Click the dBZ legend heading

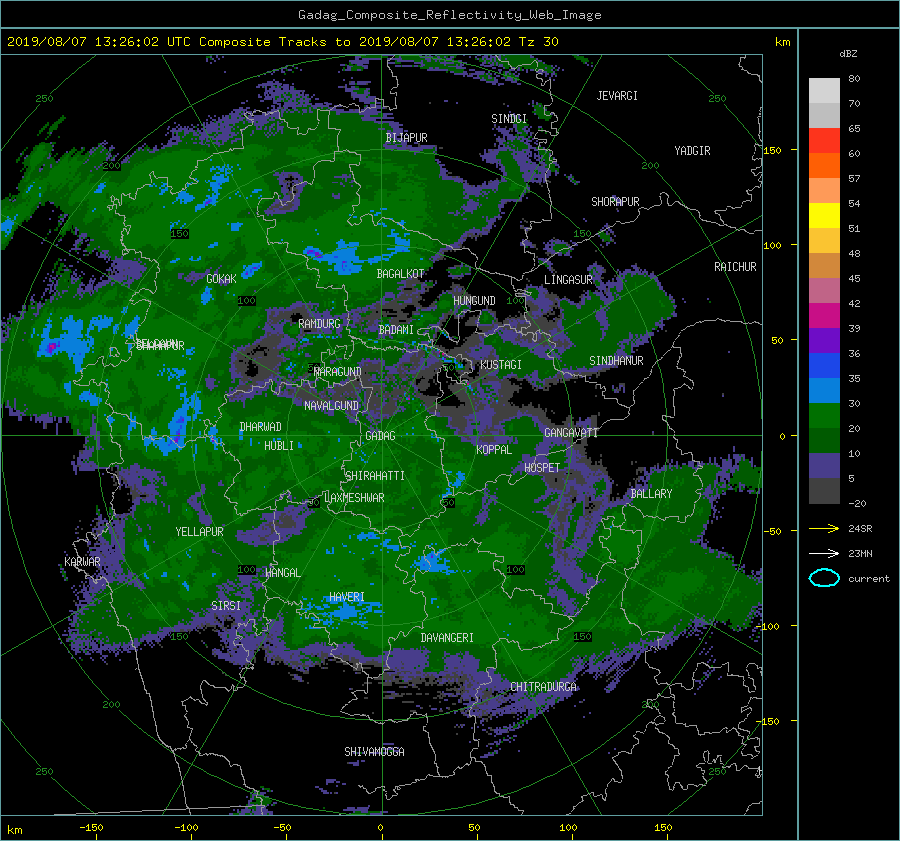[x=848, y=53]
